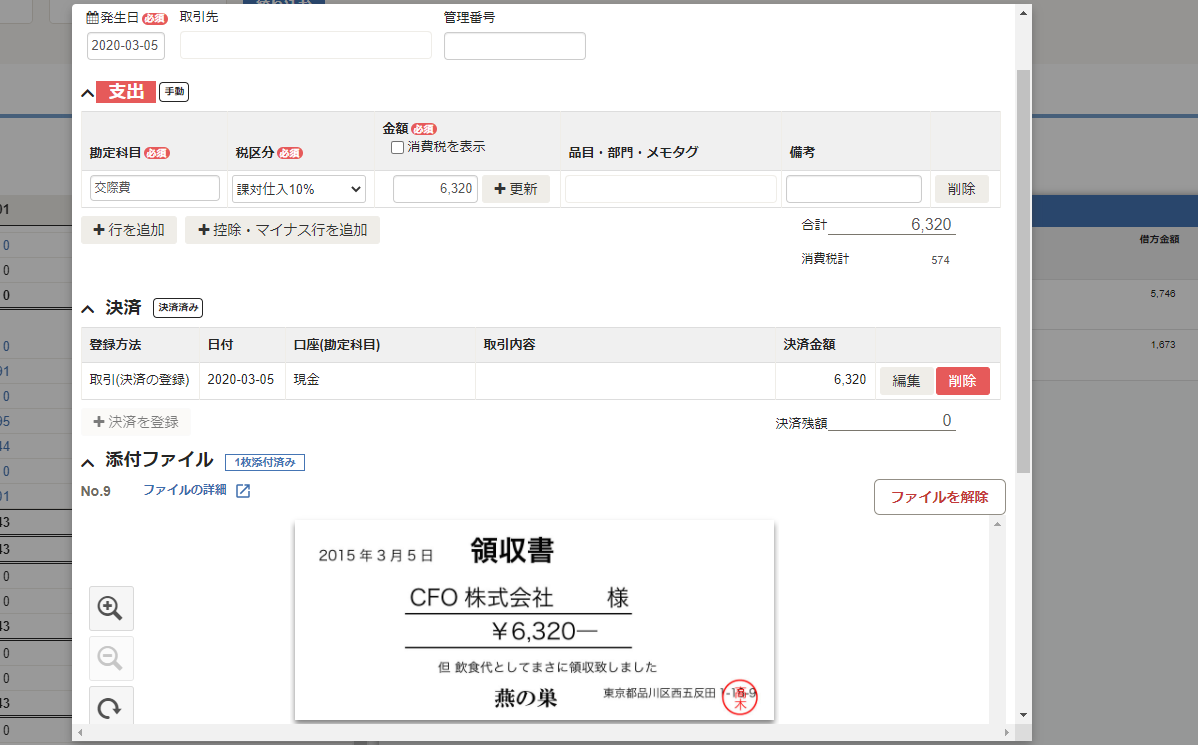The width and height of the screenshot is (1198, 745).
Task: Collapse the 添付ファイル section
Action: point(88,461)
